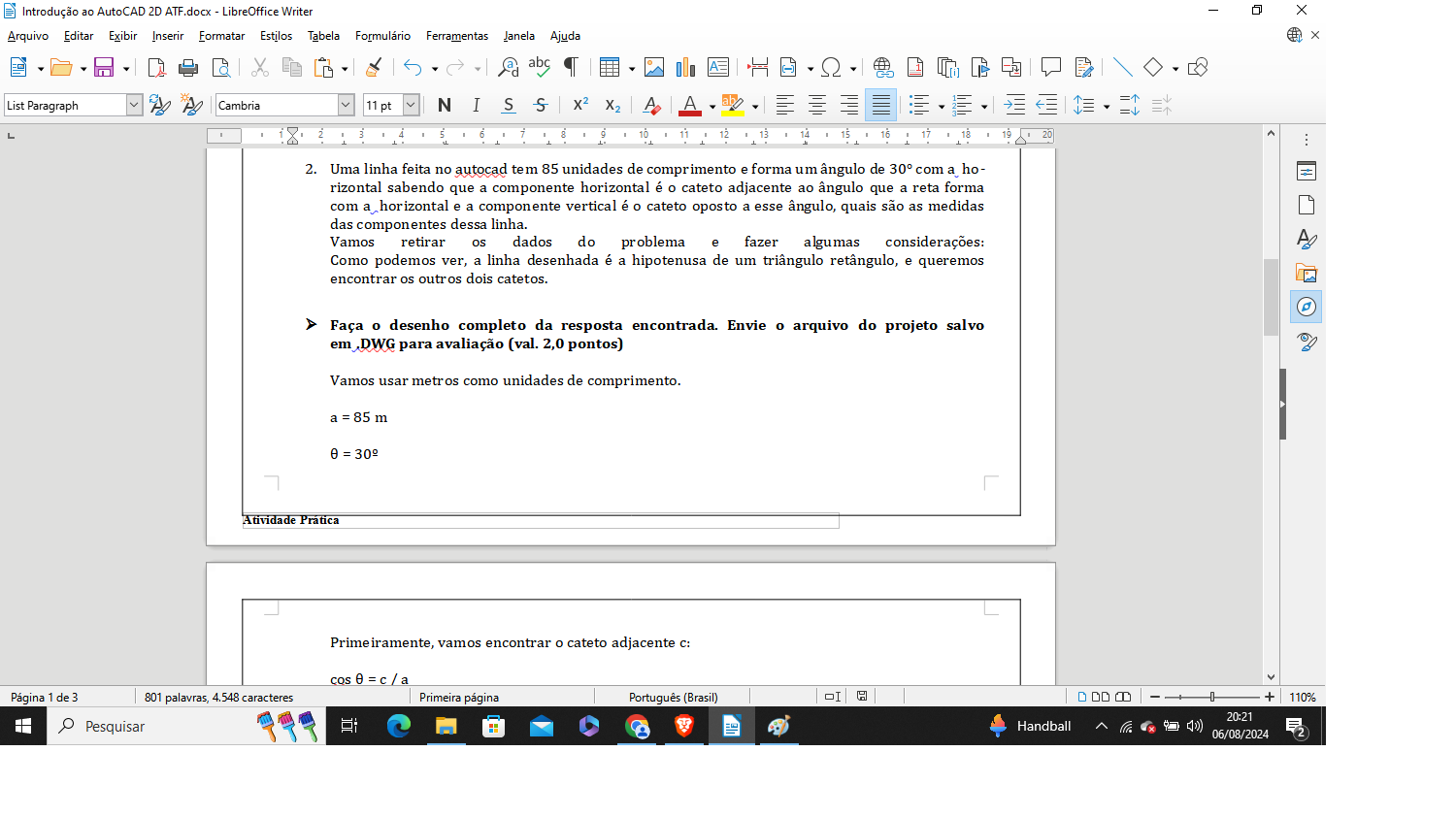Expand the List Paragraph style dropdown
Image resolution: width=1456 pixels, height=817 pixels.
pos(134,105)
